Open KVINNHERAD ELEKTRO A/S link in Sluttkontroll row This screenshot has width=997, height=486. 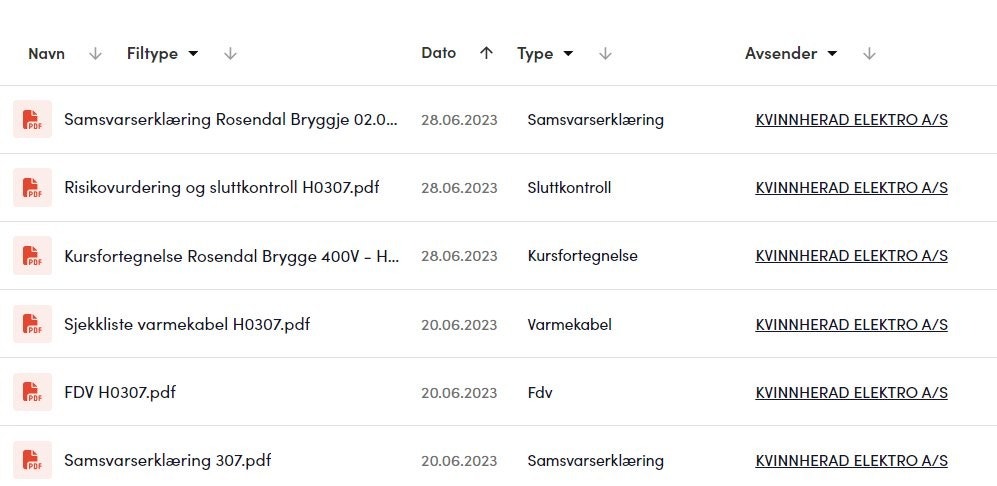[x=851, y=188]
